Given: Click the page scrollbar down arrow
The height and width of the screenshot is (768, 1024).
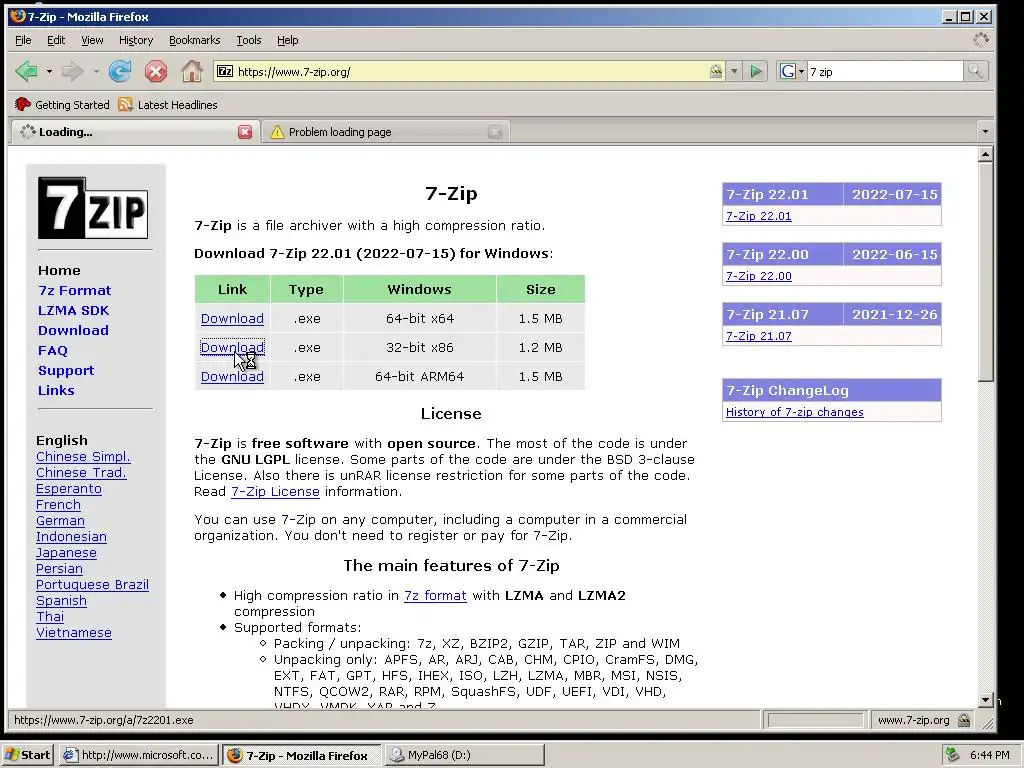Looking at the screenshot, I should pos(986,699).
